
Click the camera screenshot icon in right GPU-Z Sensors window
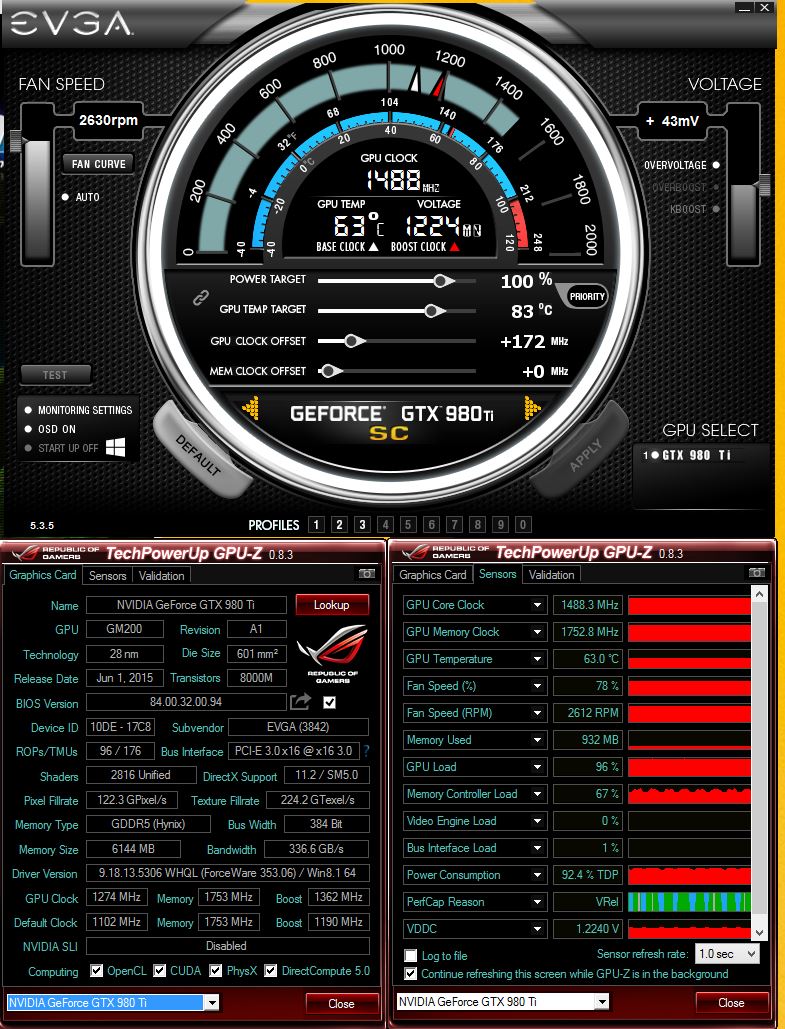pos(757,573)
